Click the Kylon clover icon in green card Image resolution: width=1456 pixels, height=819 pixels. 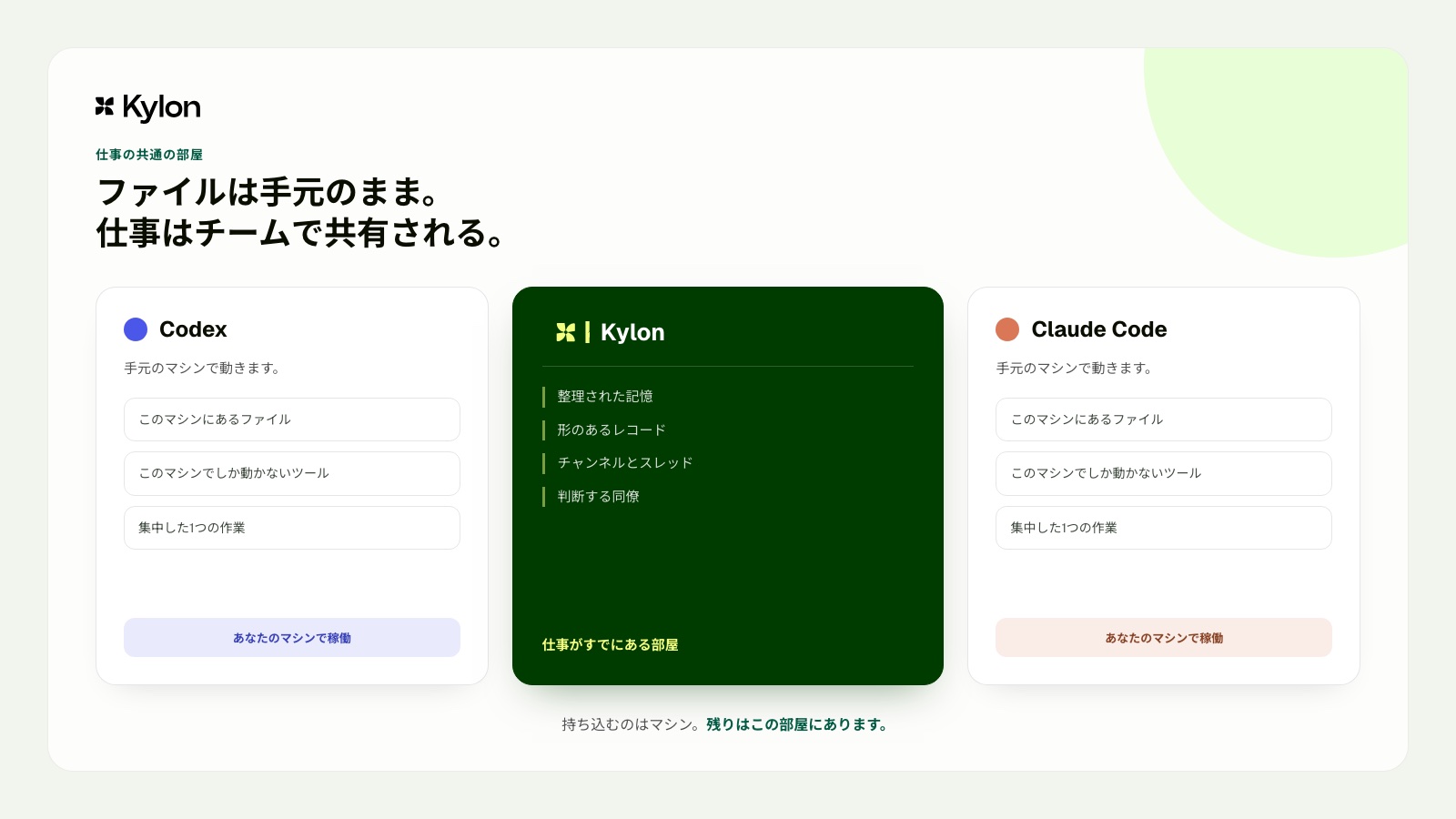[x=566, y=332]
